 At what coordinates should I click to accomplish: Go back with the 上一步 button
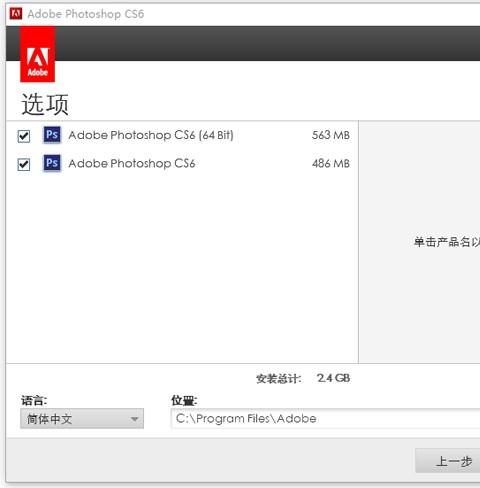[x=448, y=461]
